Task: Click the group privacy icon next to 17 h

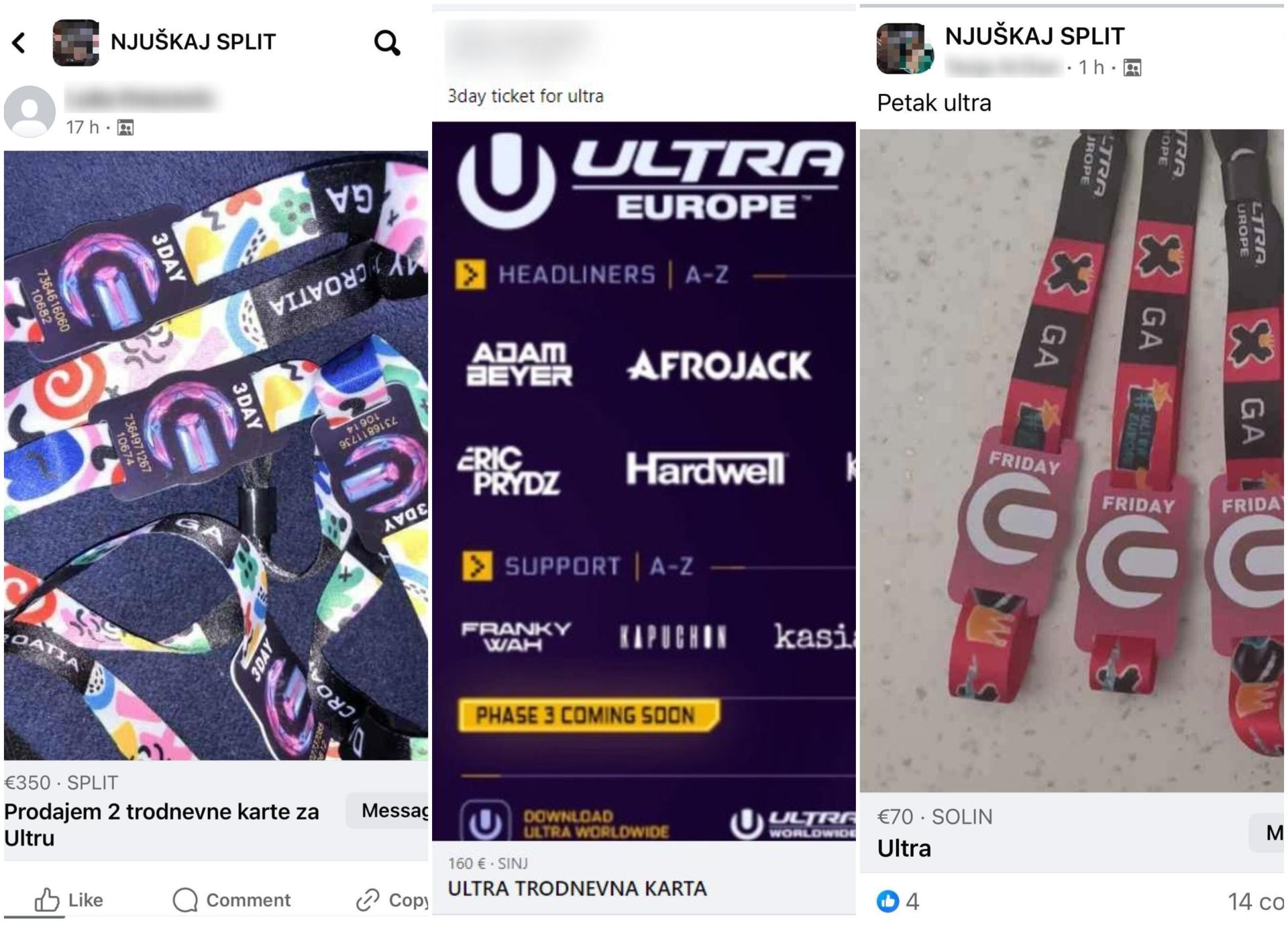Action: (x=125, y=127)
